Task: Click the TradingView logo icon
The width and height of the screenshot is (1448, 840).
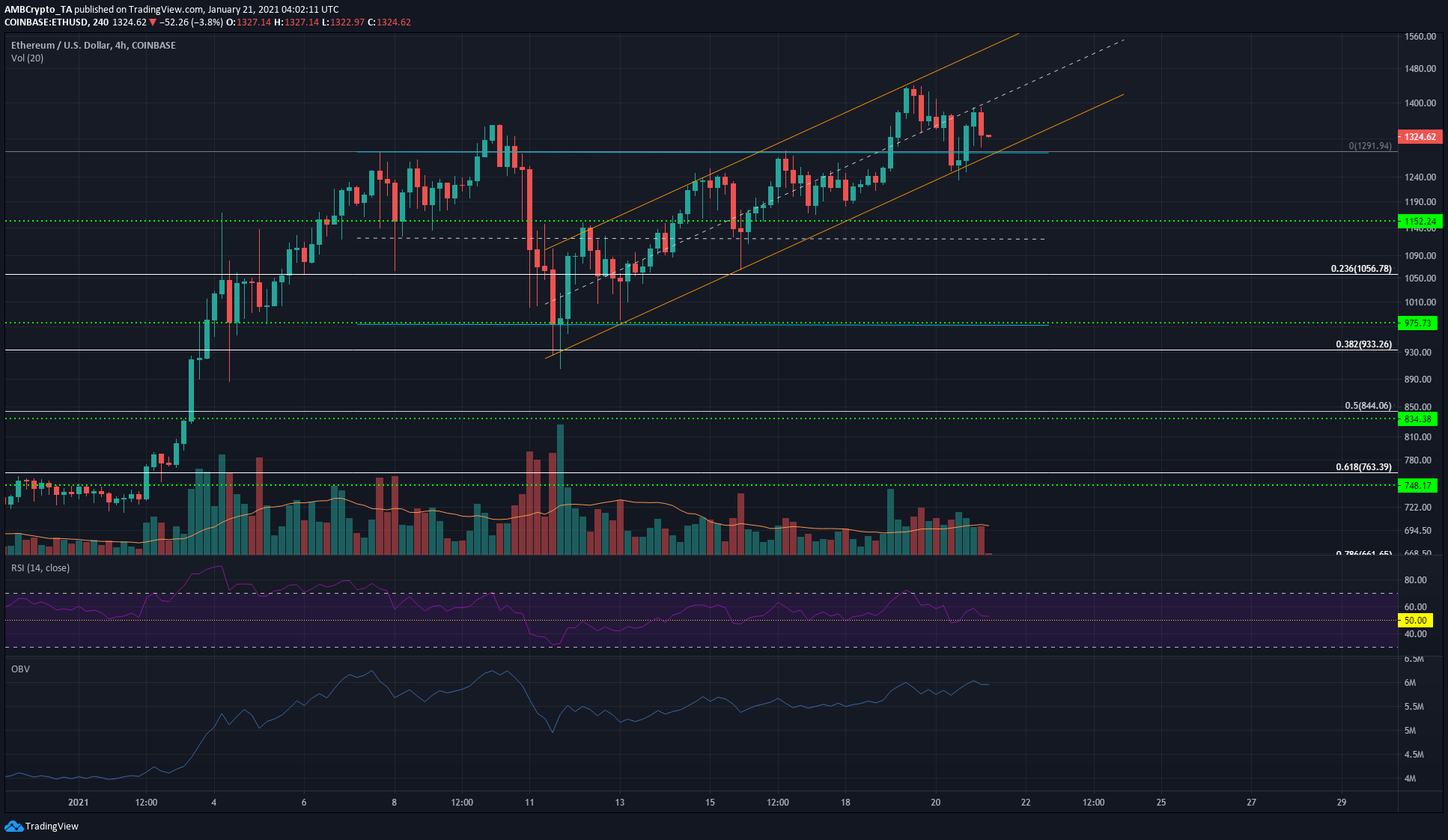Action: (x=13, y=827)
